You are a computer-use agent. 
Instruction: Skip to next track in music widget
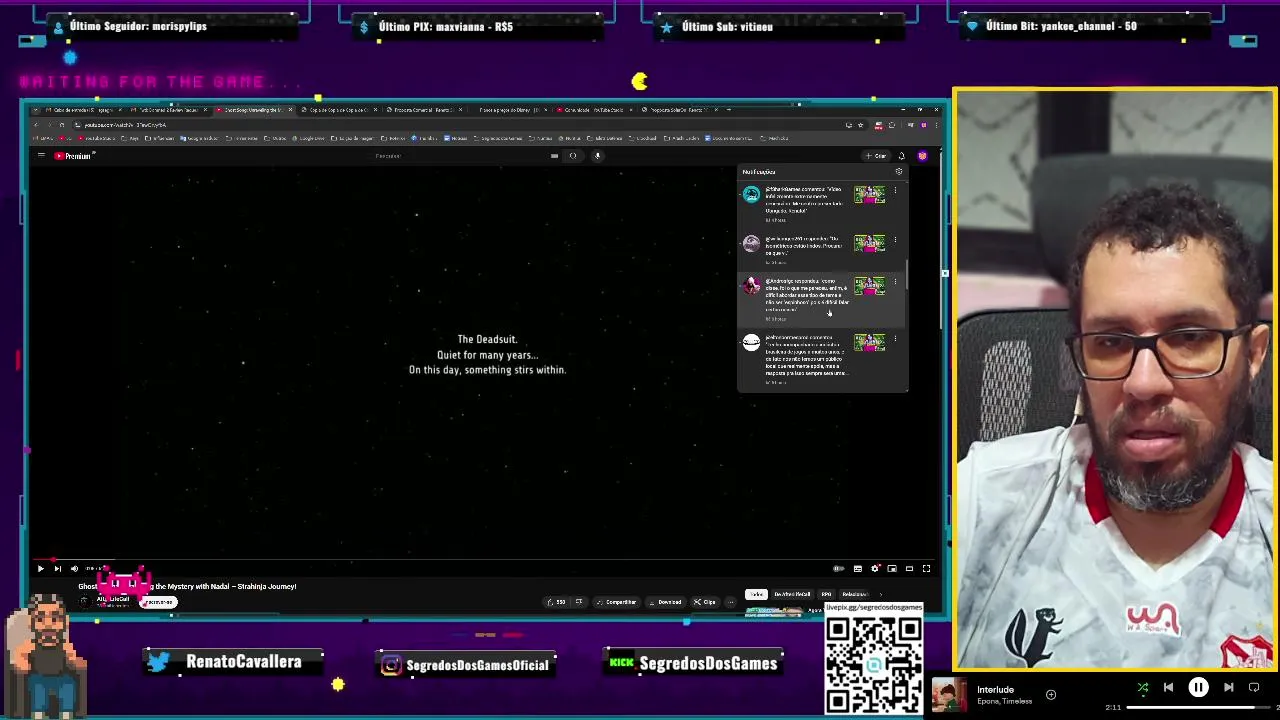point(1228,688)
